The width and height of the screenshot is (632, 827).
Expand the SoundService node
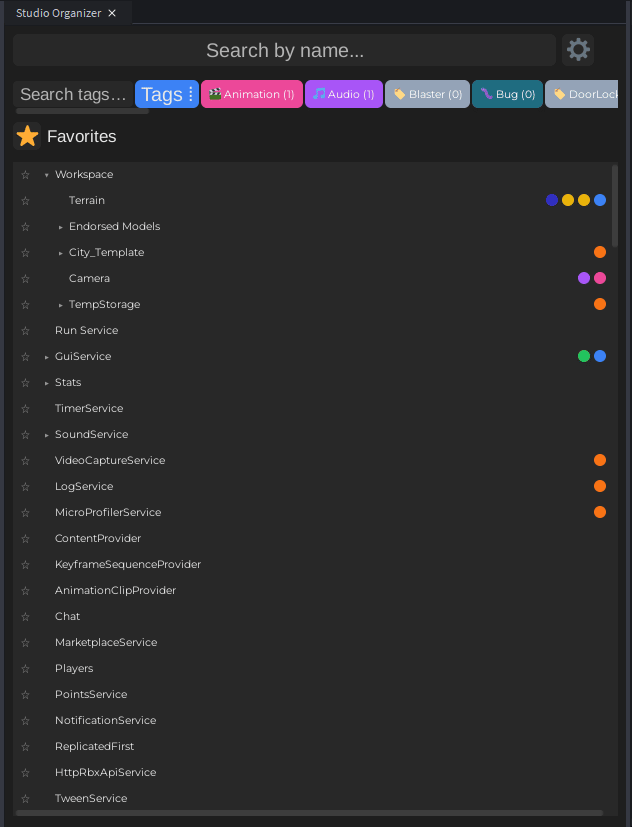46,435
